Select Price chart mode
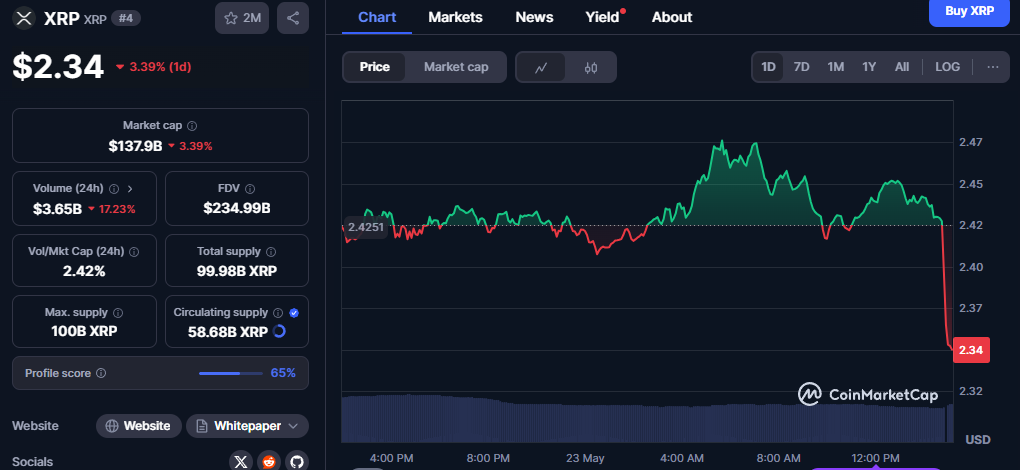Viewport: 1020px width, 470px height. tap(375, 67)
